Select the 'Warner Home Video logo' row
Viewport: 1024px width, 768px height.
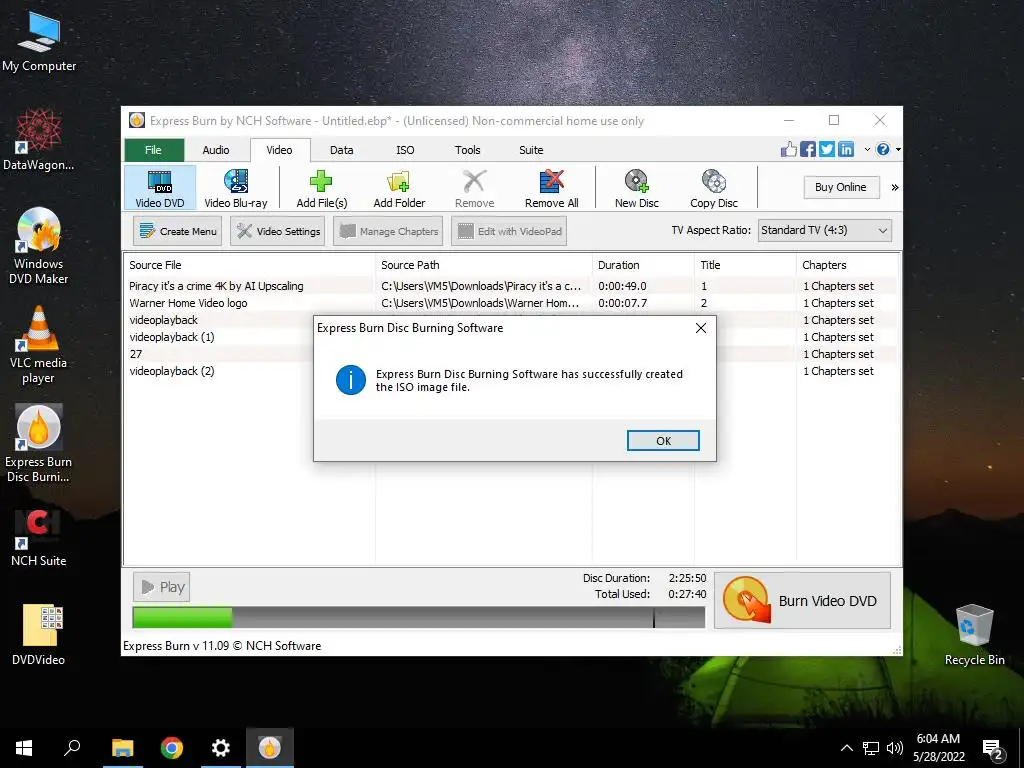click(511, 303)
